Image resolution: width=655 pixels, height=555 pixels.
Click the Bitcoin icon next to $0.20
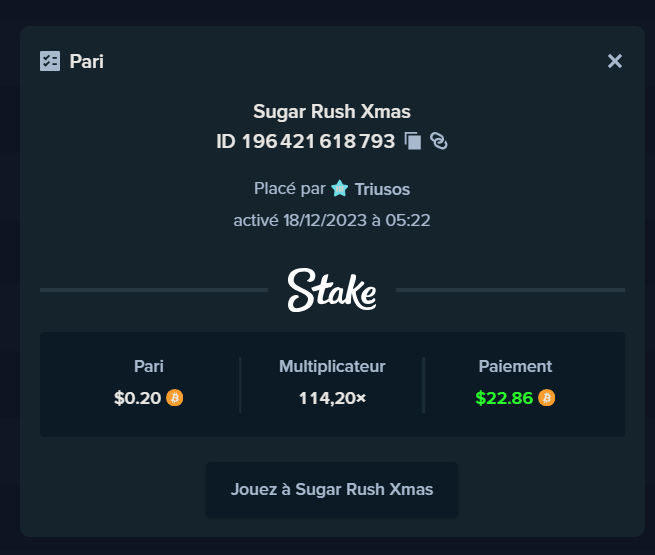point(175,398)
